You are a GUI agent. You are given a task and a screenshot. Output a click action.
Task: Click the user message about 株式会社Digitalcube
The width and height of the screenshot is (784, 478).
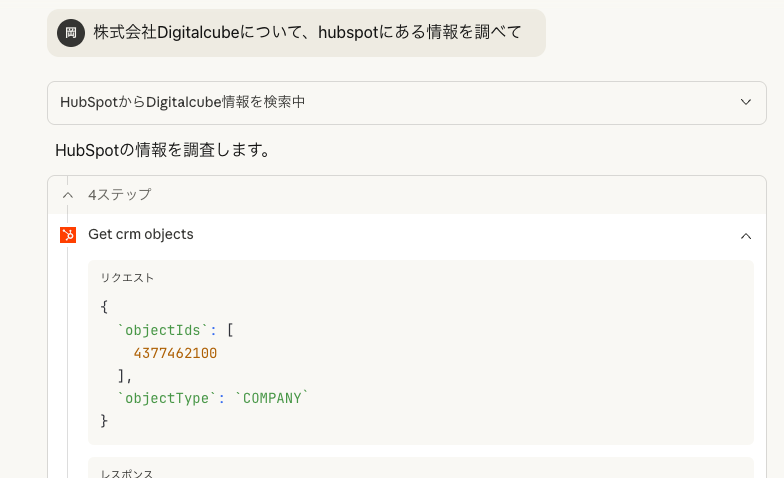307,33
